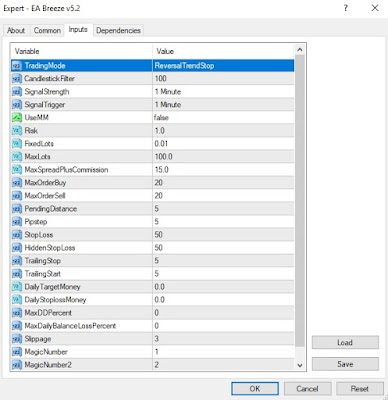Screen dimensions: 388x400
Task: Click the icon next to StopLoss
Action: pyautogui.click(x=17, y=235)
